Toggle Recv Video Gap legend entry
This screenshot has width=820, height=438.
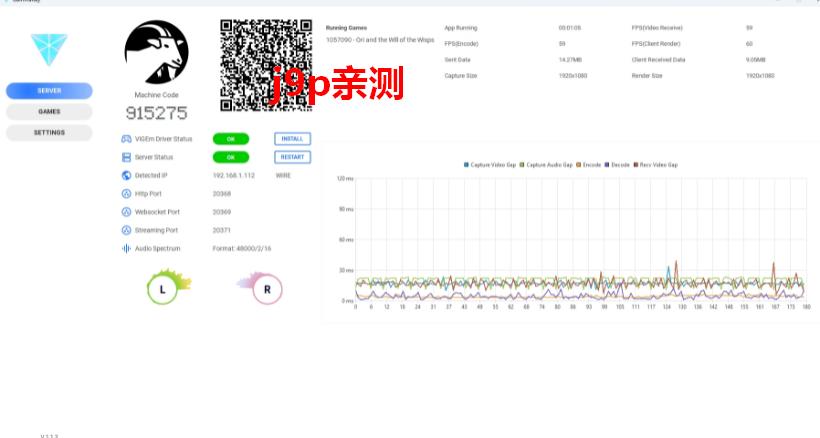click(x=657, y=164)
